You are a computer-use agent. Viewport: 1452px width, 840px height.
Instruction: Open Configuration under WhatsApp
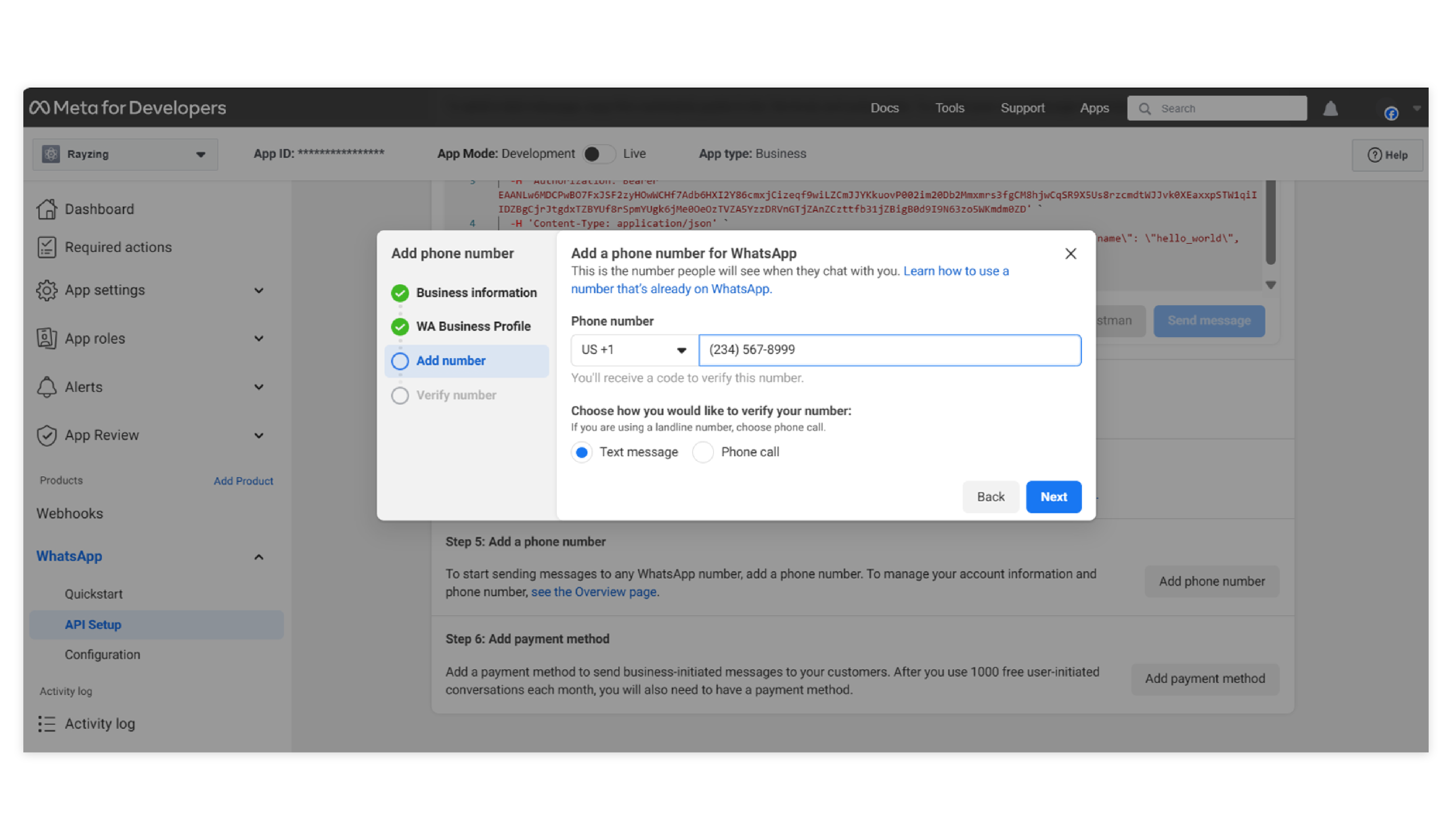point(103,654)
